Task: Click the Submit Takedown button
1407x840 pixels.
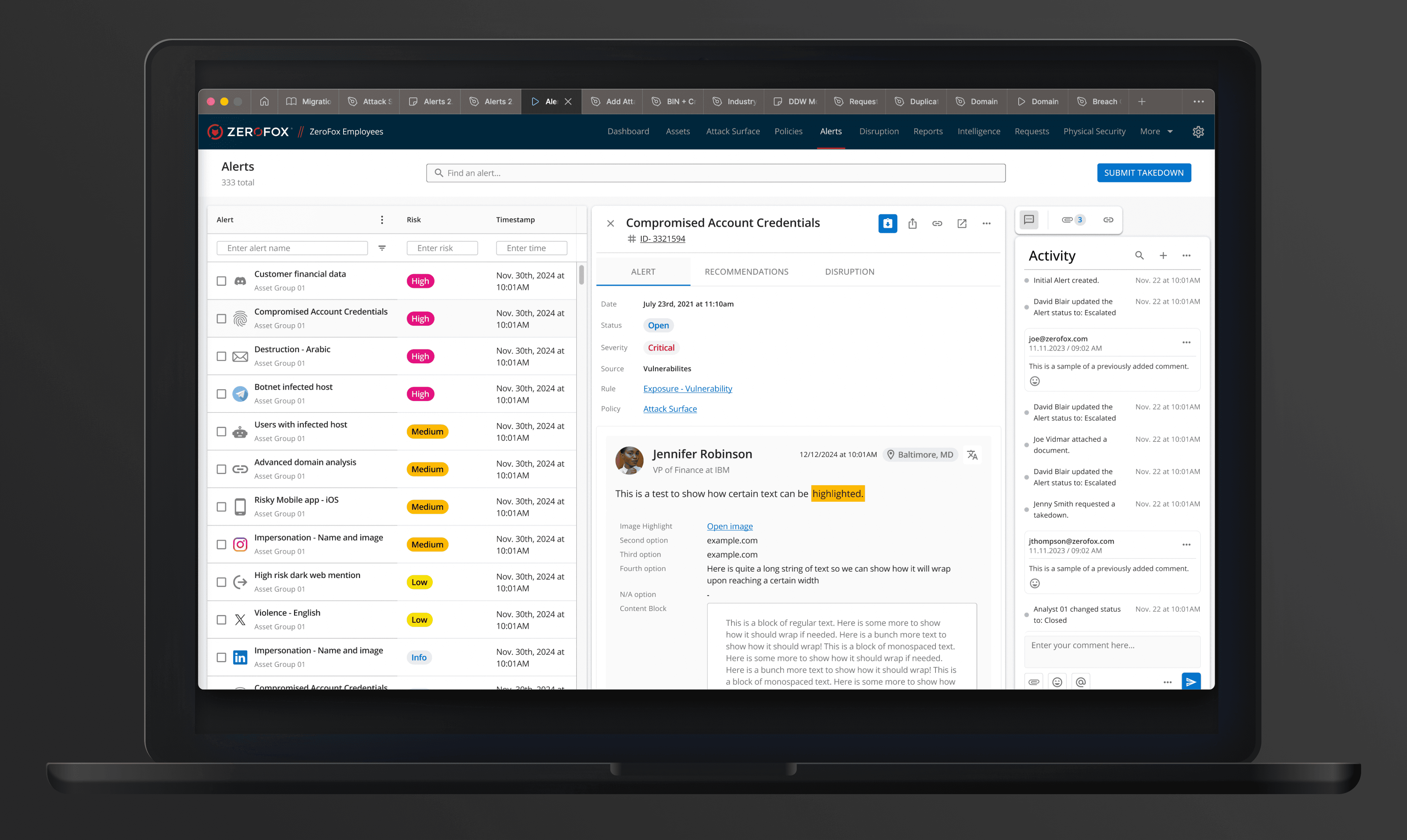Action: coord(1143,173)
